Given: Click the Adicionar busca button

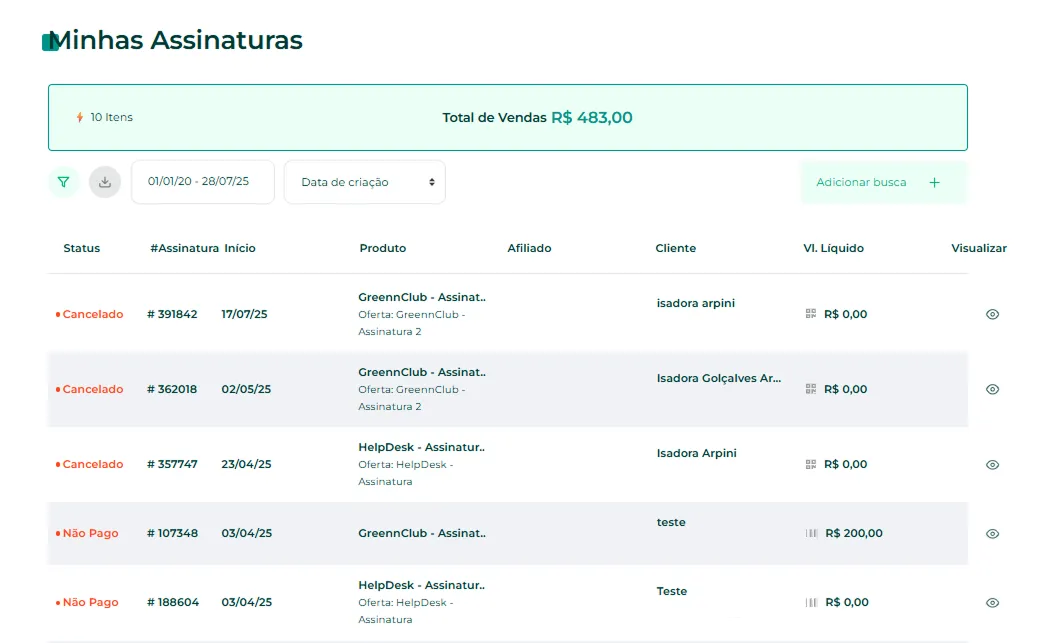Looking at the screenshot, I should (x=884, y=182).
